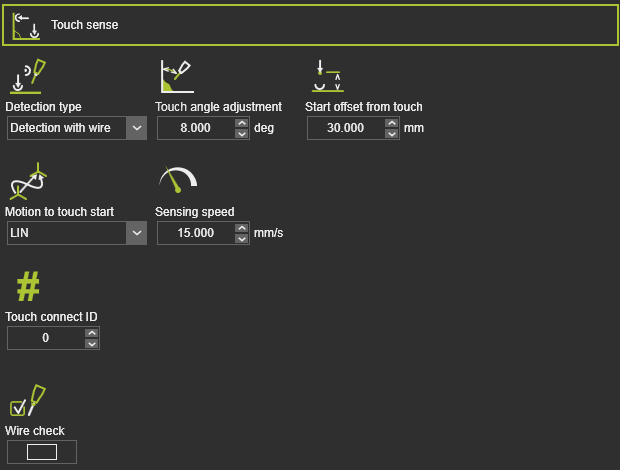Click the Touch sense header icon
This screenshot has height=470, width=620.
26,25
